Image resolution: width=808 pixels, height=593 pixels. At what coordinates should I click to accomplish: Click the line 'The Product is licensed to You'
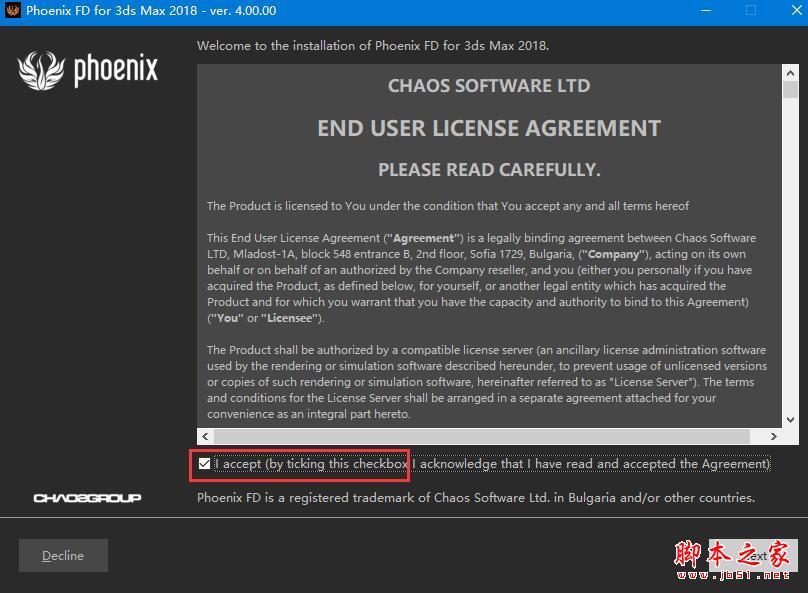(448, 206)
